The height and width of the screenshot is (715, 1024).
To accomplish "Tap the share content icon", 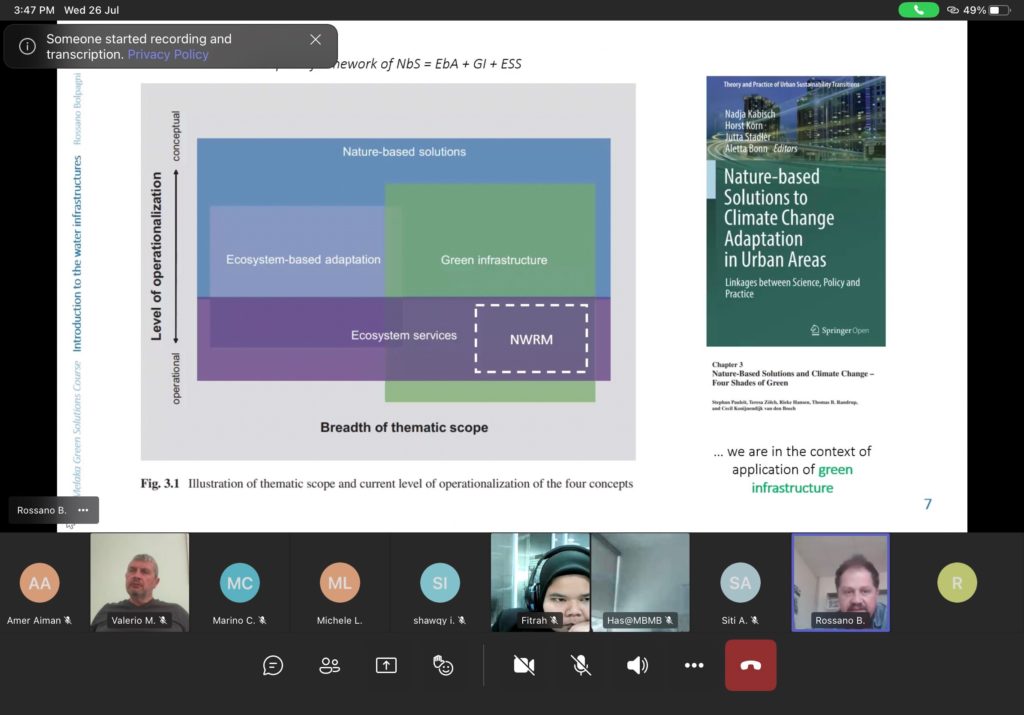I will [x=386, y=665].
